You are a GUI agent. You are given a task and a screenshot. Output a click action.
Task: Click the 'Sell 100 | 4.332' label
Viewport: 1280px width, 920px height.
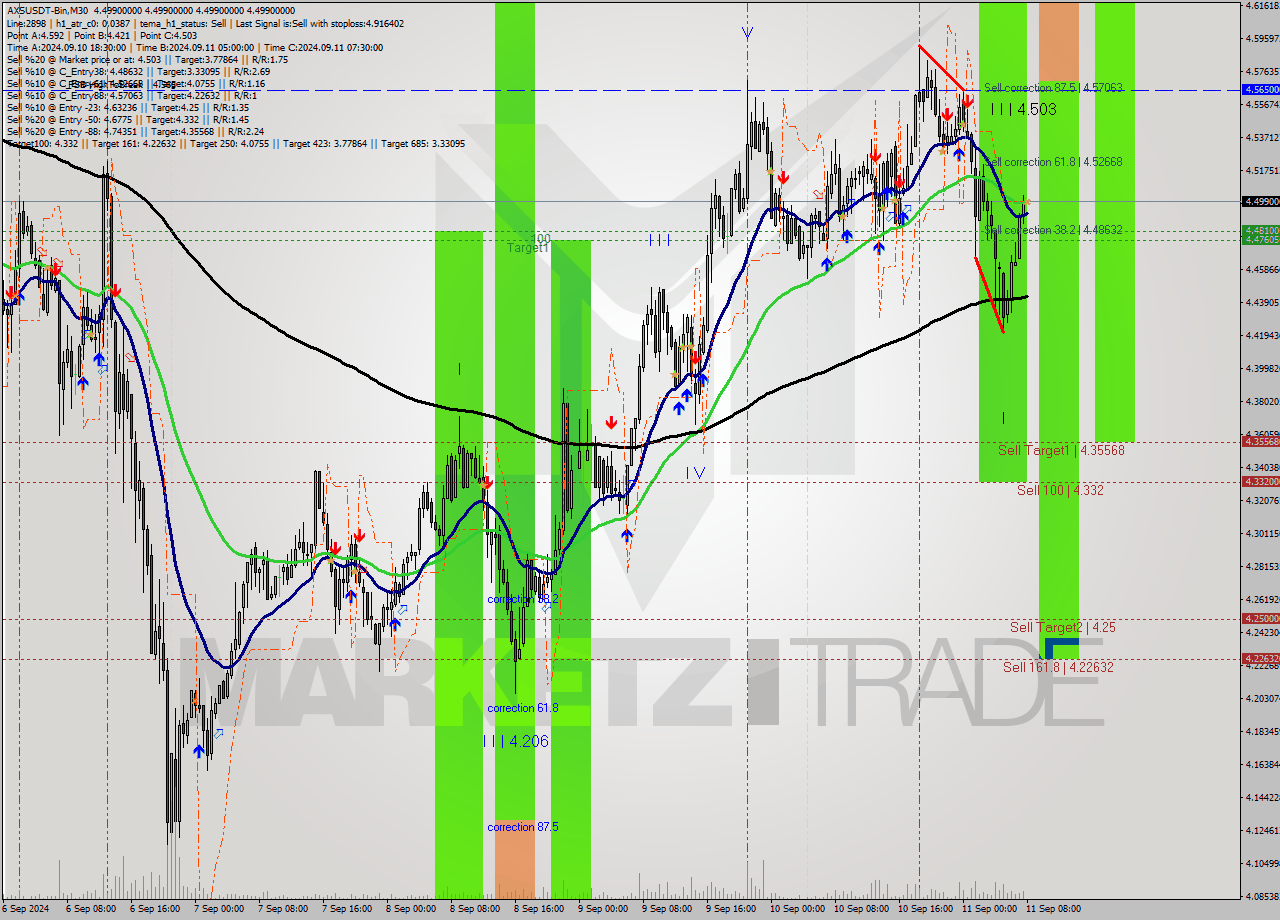(x=1060, y=490)
